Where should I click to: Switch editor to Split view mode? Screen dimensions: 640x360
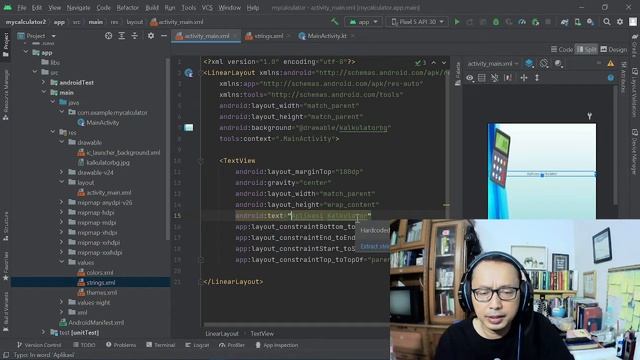[x=587, y=49]
